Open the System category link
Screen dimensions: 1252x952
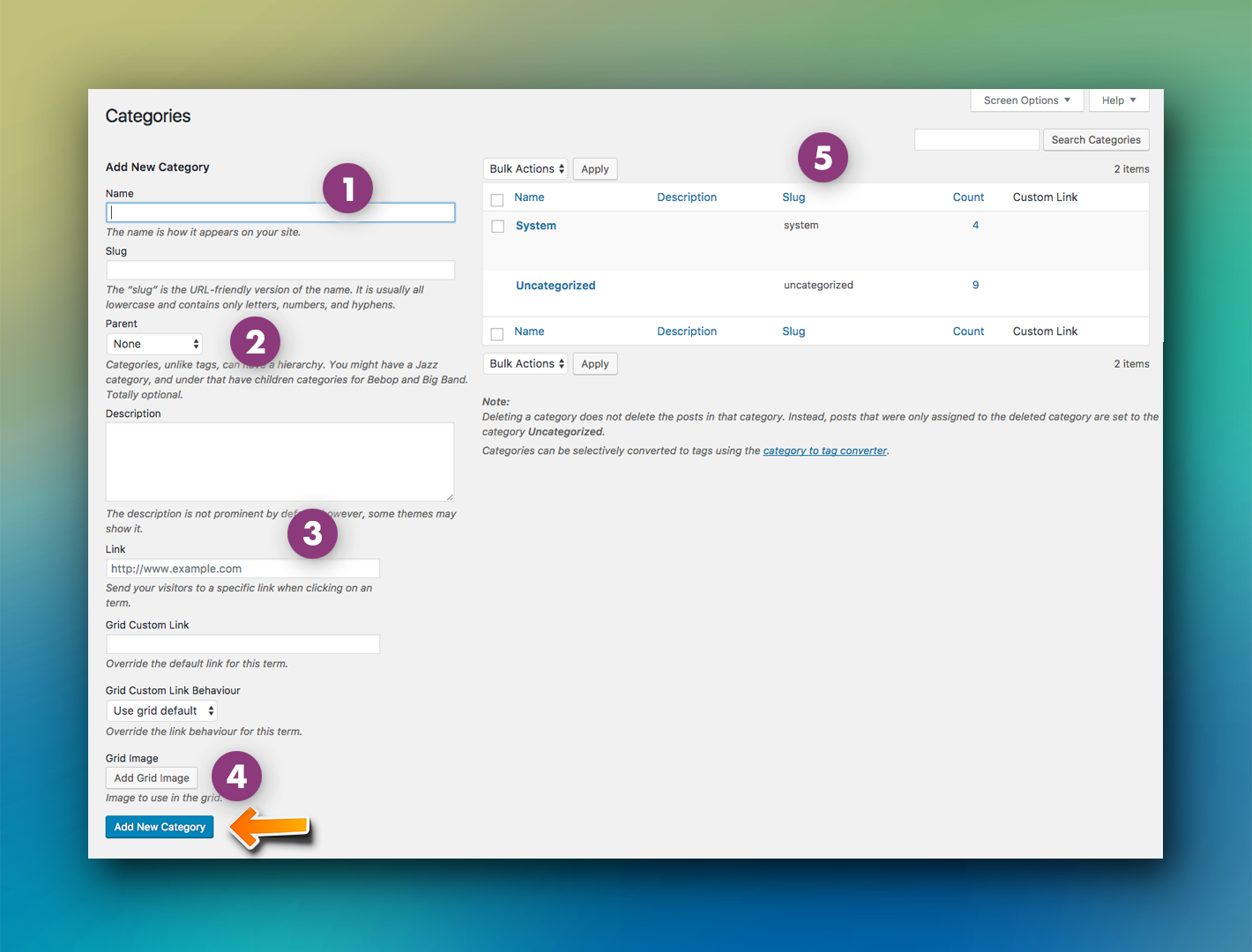(x=536, y=226)
